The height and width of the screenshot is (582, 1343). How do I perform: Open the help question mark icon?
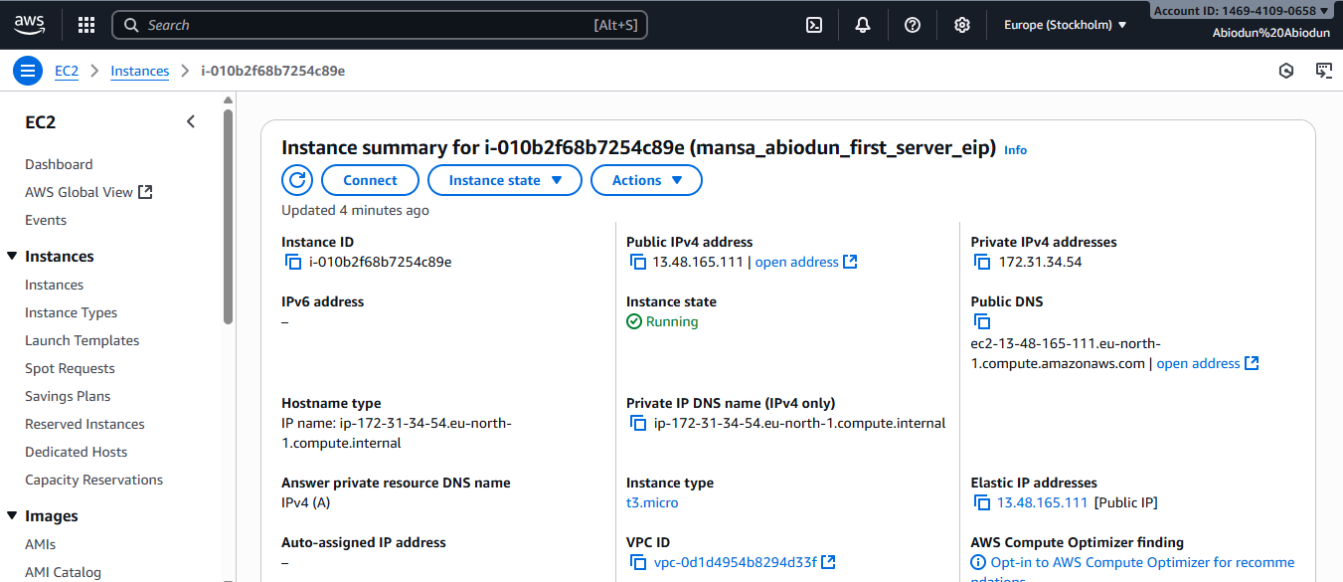coord(912,25)
